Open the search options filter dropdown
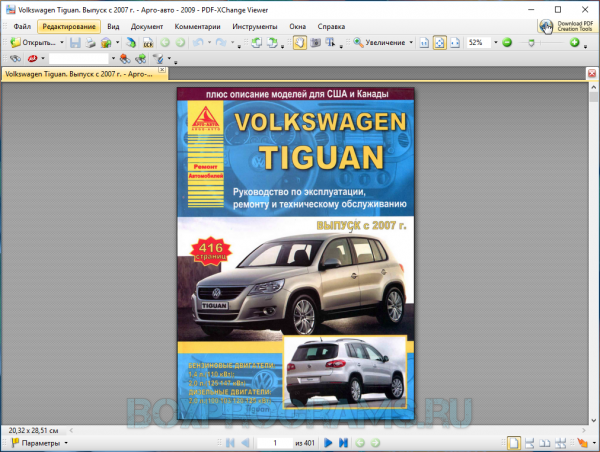 point(169,59)
